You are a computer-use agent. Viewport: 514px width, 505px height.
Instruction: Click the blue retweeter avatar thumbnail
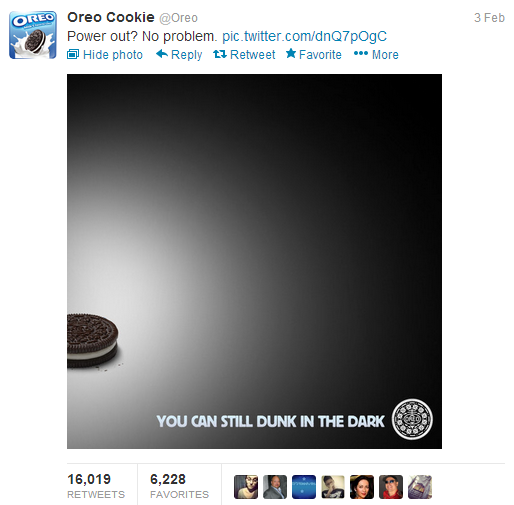(x=304, y=487)
